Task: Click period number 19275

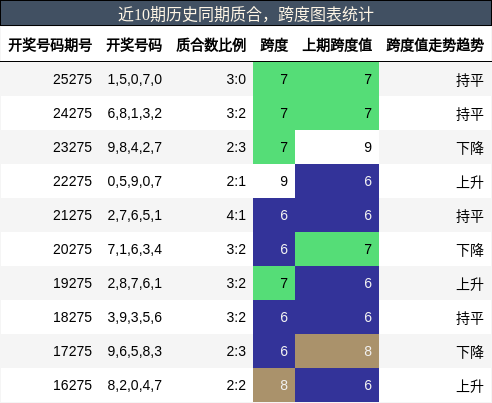Action: tap(72, 283)
